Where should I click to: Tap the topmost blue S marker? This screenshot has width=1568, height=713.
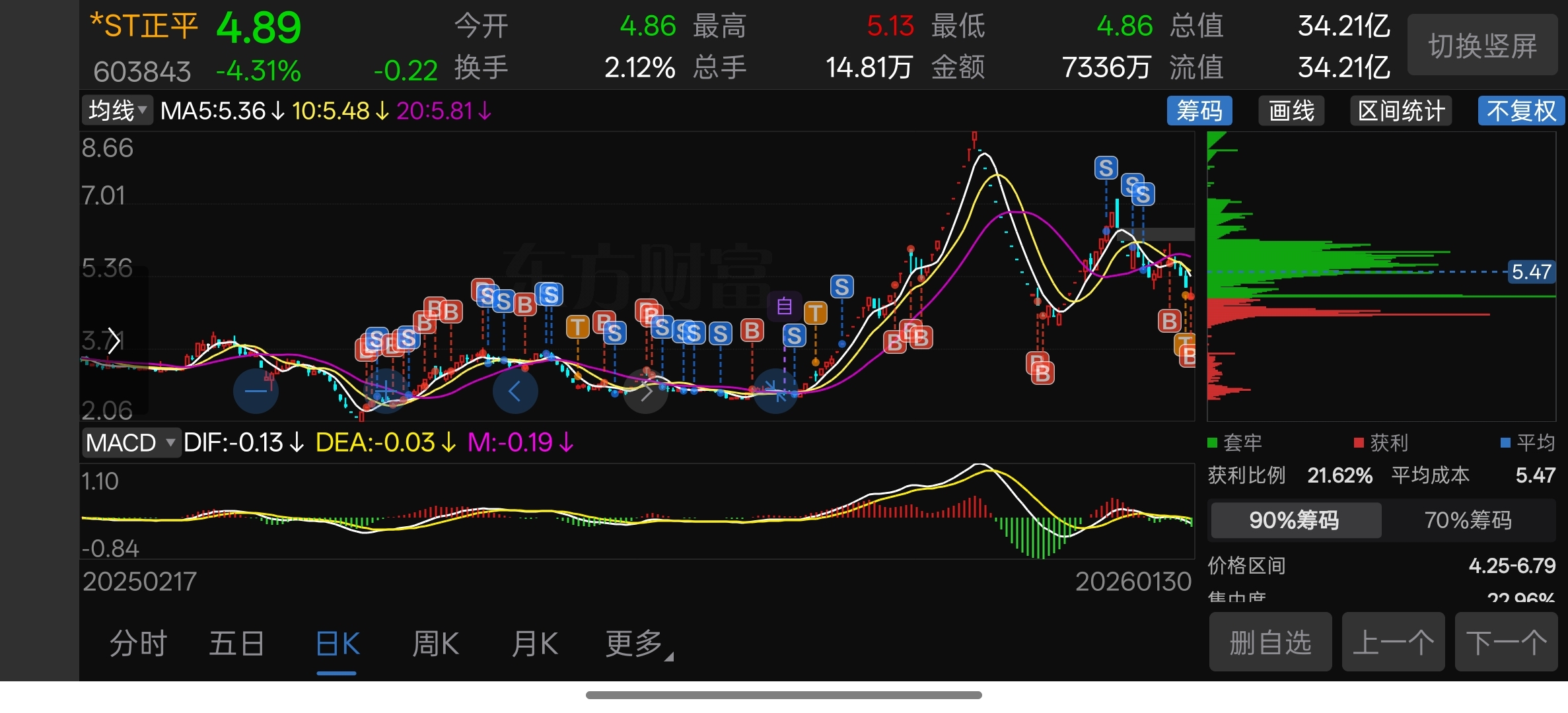(1106, 168)
